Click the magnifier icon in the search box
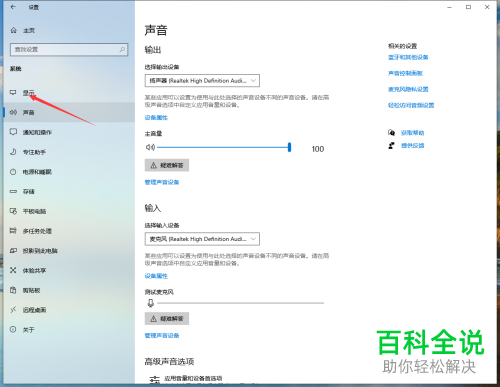The height and width of the screenshot is (387, 500). 122,50
